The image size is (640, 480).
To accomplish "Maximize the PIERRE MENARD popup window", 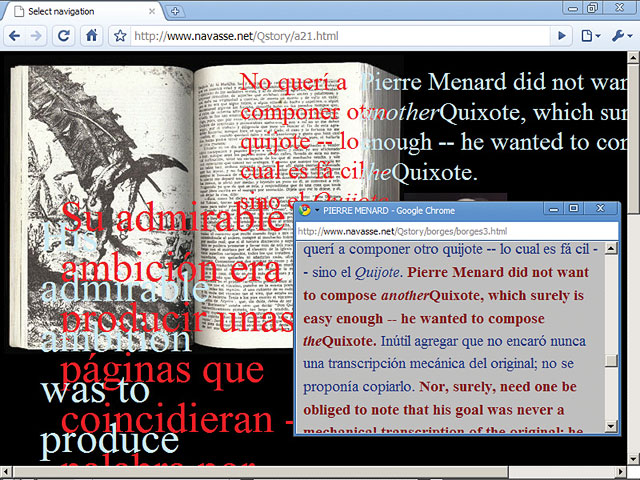I will (x=574, y=209).
